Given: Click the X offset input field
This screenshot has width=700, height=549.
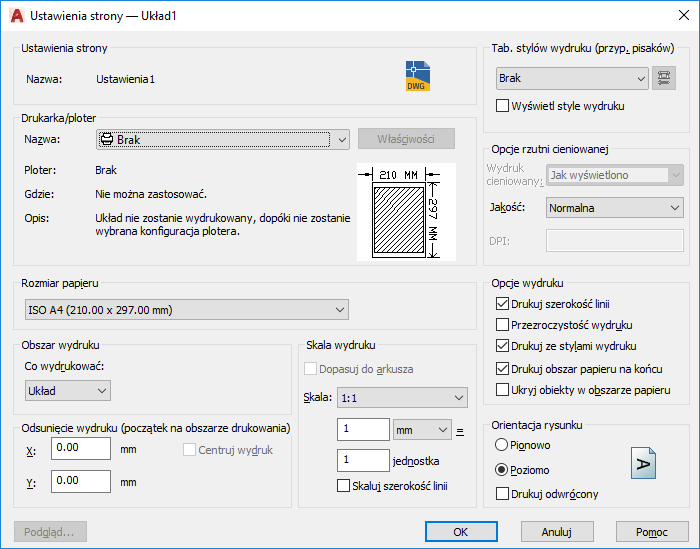Looking at the screenshot, I should 81,449.
